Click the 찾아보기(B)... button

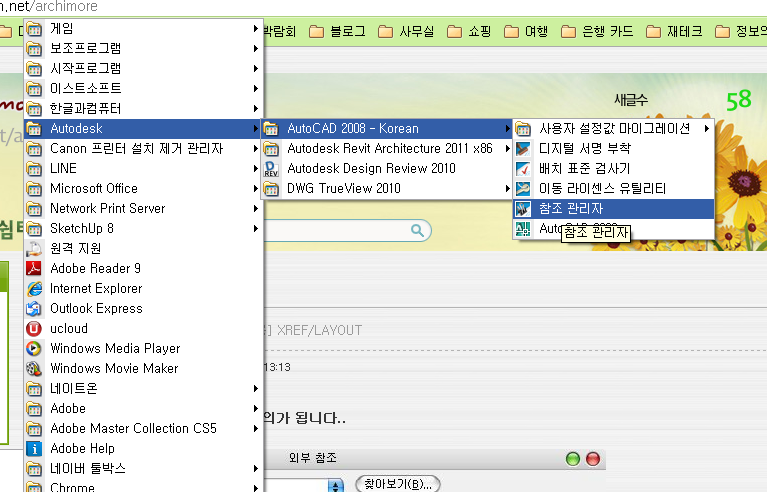(x=398, y=484)
